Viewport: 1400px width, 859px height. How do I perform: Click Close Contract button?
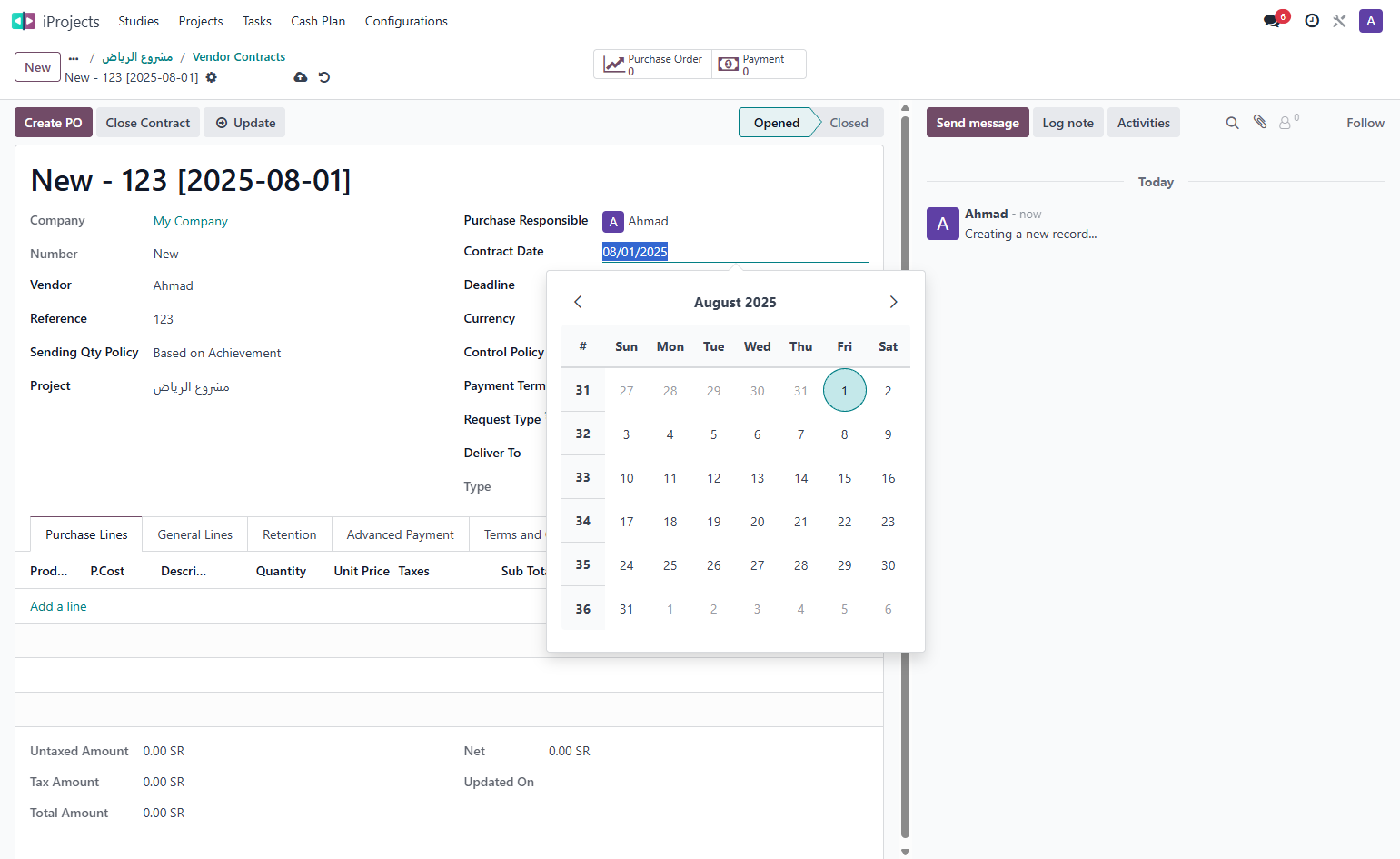click(x=148, y=123)
